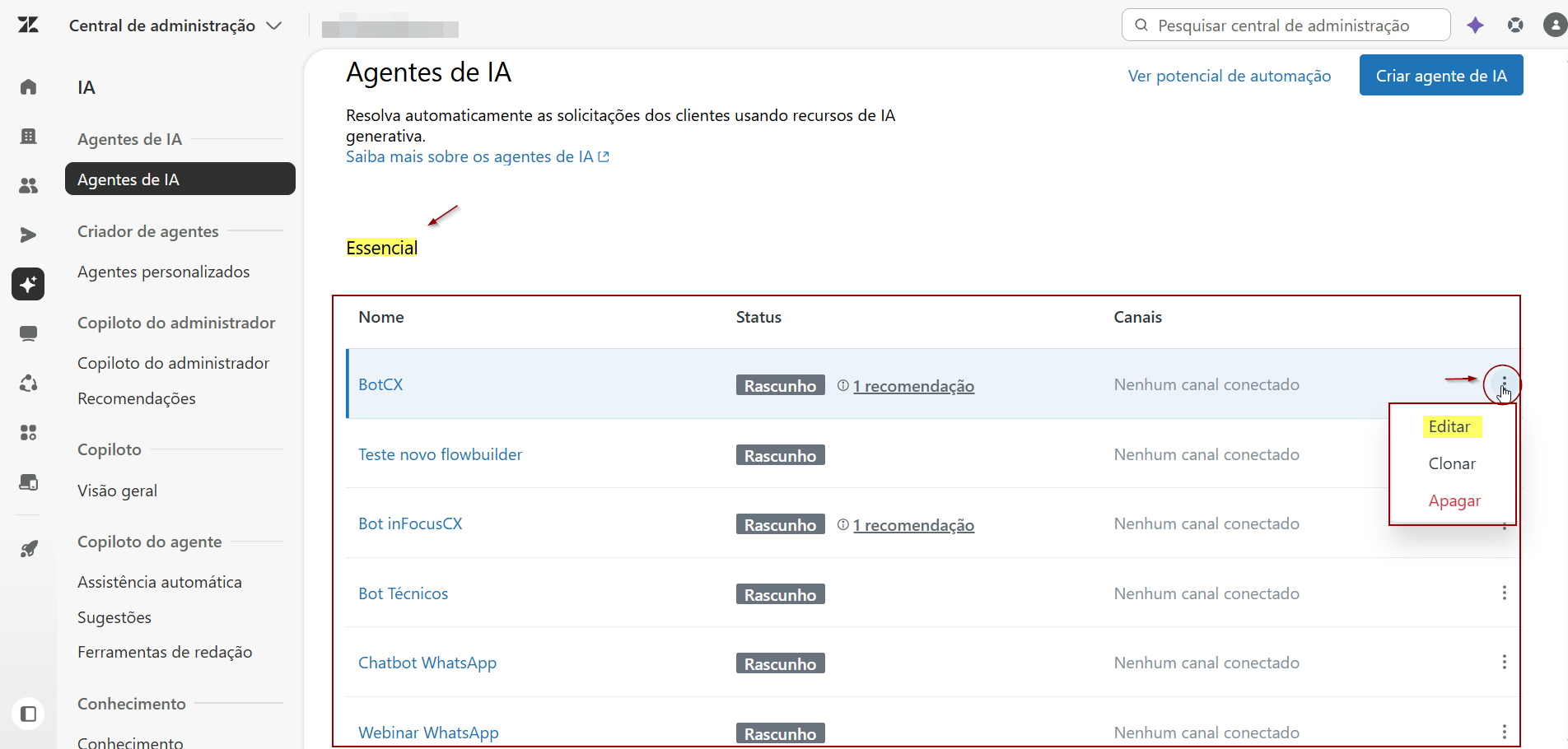Open the three-dot menu for Webinar WhatsApp

1504,732
